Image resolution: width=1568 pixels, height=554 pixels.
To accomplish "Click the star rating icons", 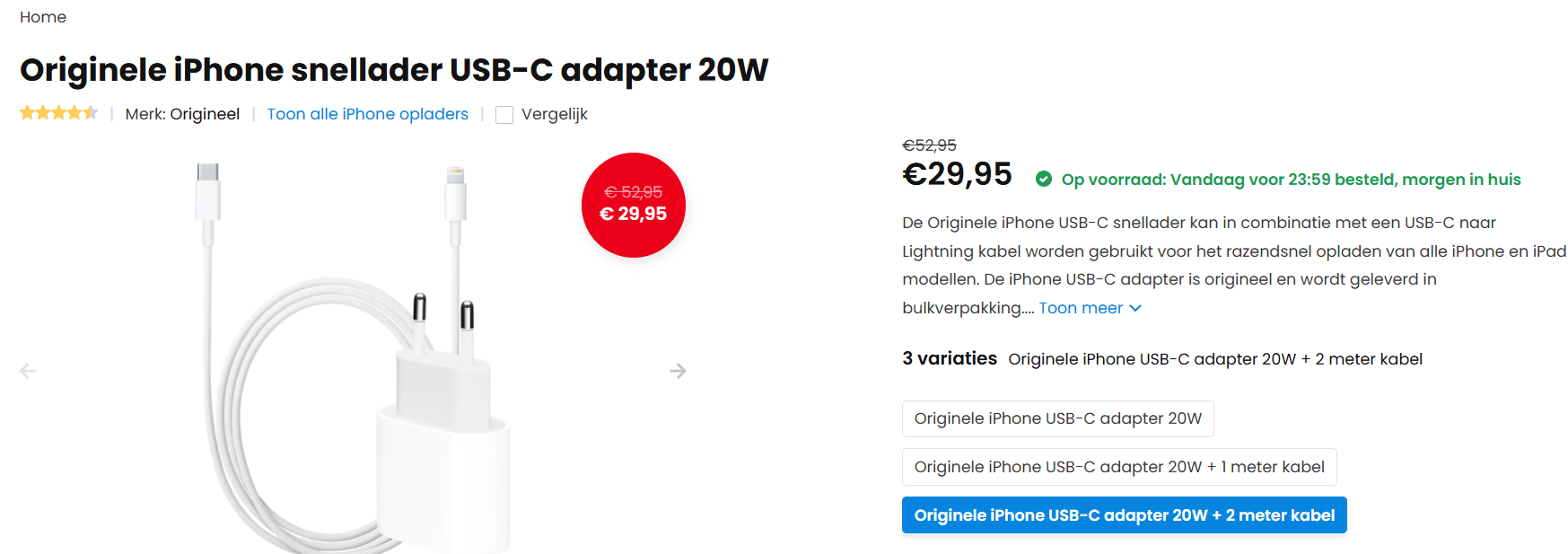I will pyautogui.click(x=58, y=113).
